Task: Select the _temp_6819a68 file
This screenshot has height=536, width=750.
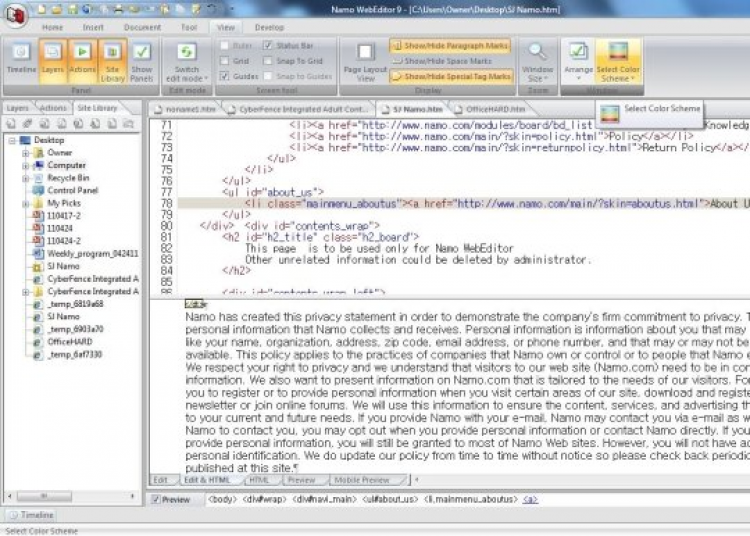Action: tap(75, 304)
